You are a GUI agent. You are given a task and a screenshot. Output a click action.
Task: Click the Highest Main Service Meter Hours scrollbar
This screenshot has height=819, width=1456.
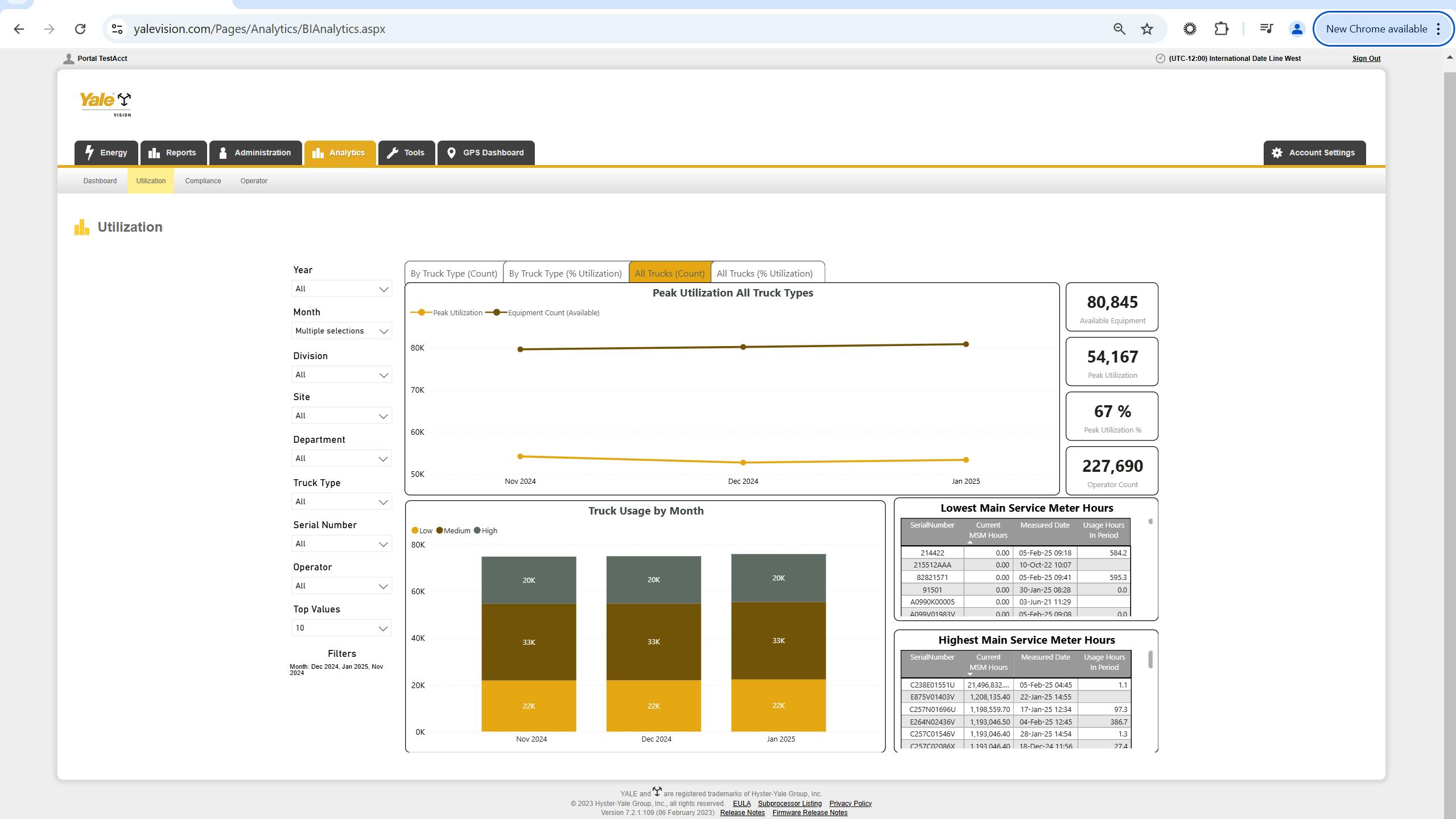click(1150, 660)
